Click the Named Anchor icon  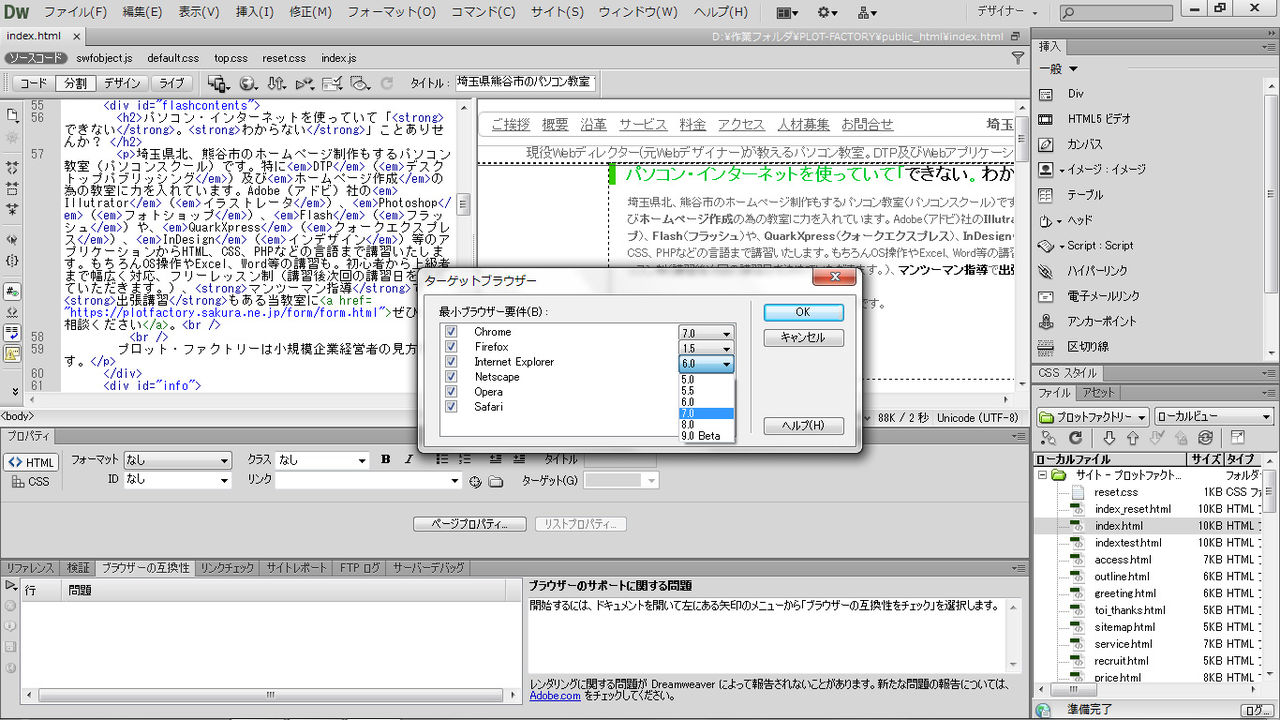[x=1046, y=321]
